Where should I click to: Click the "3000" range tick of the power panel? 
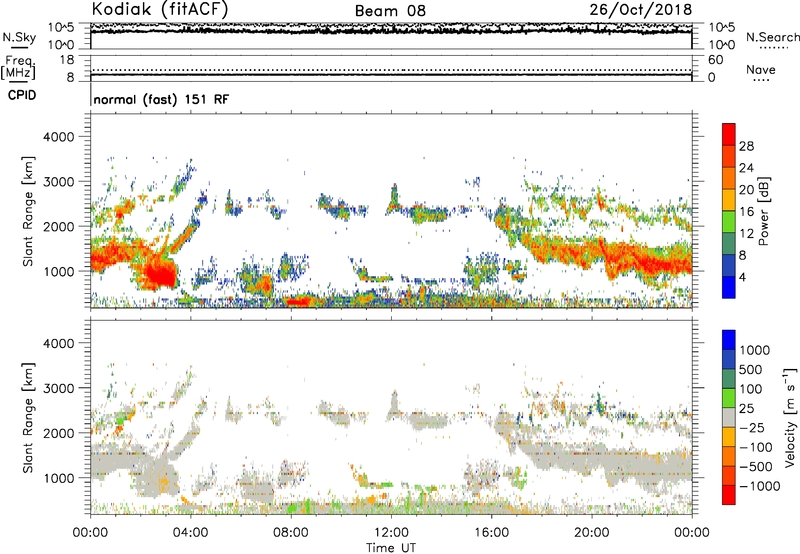click(x=58, y=182)
